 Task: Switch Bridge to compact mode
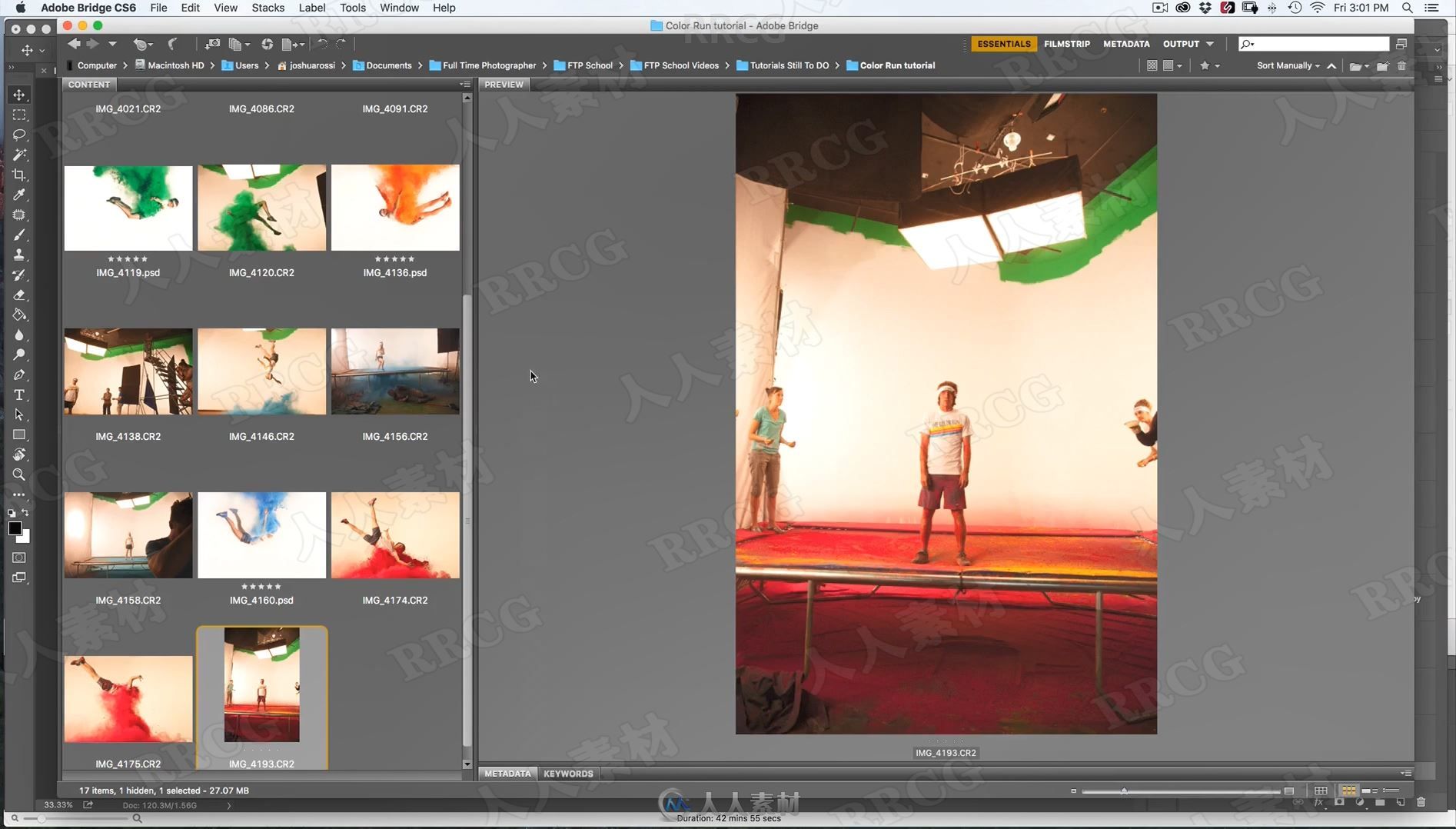coord(1401,44)
